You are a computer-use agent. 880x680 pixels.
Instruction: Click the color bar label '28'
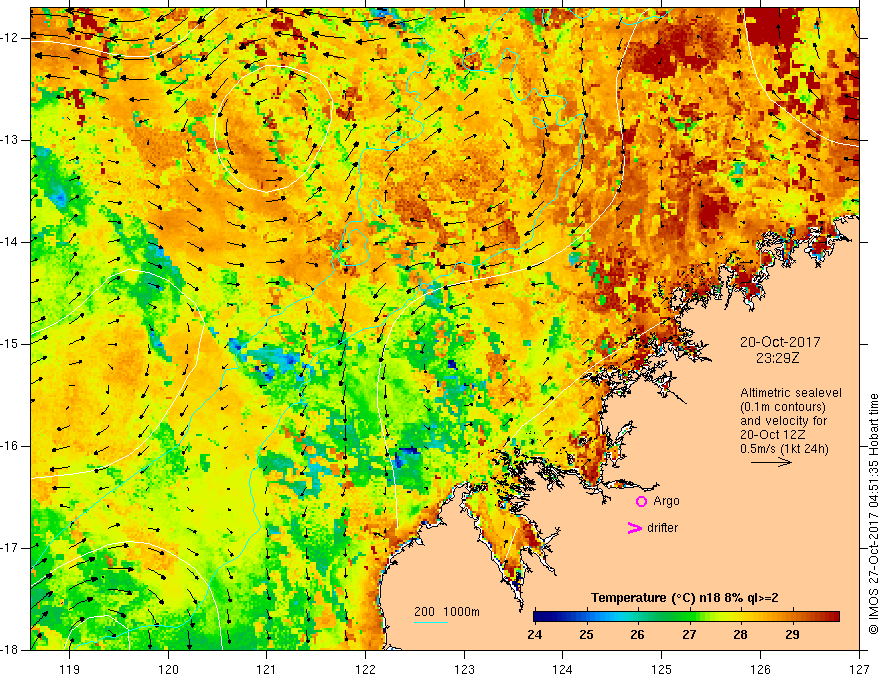(740, 635)
